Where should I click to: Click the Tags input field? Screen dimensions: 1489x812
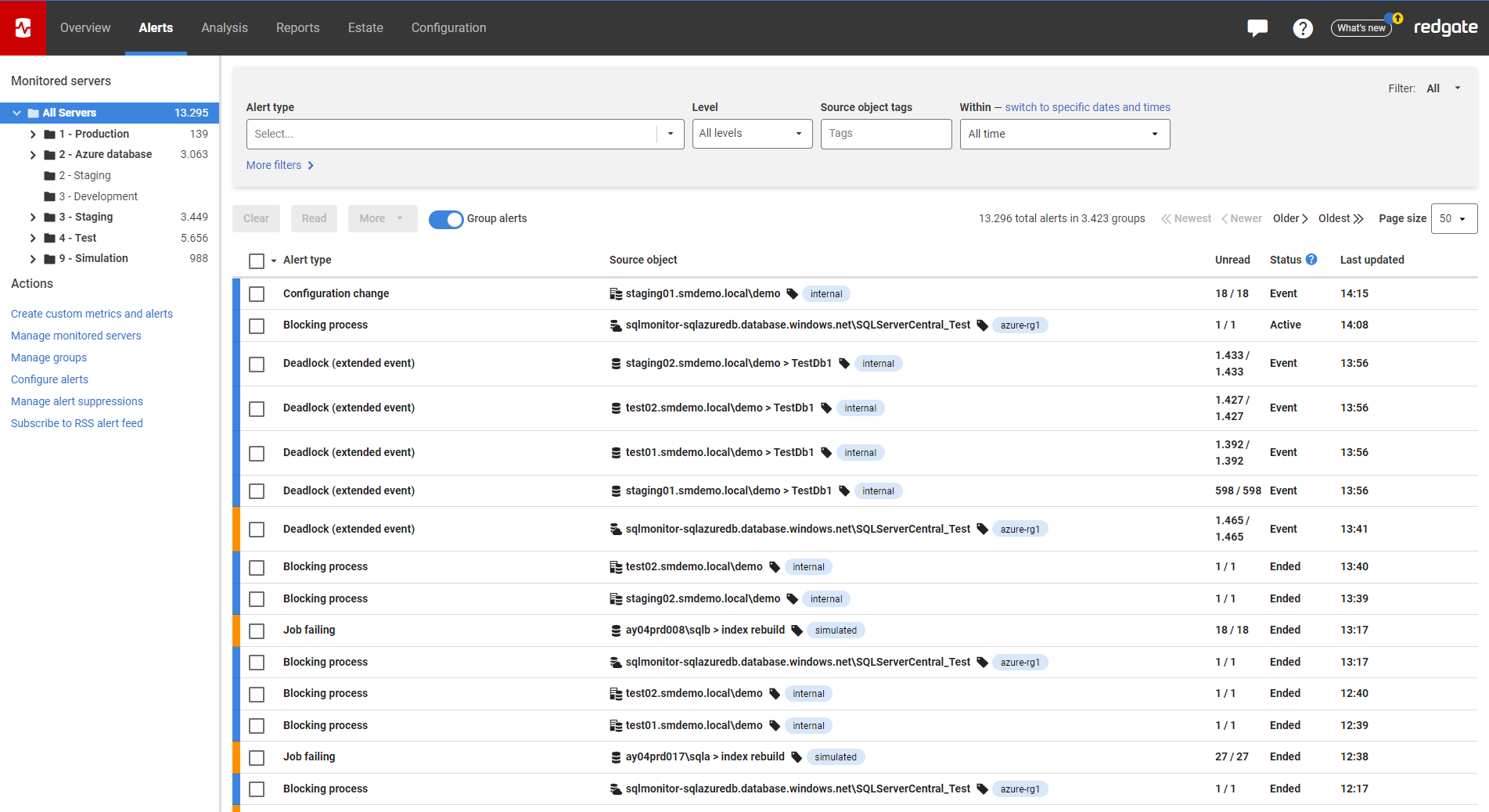point(885,134)
